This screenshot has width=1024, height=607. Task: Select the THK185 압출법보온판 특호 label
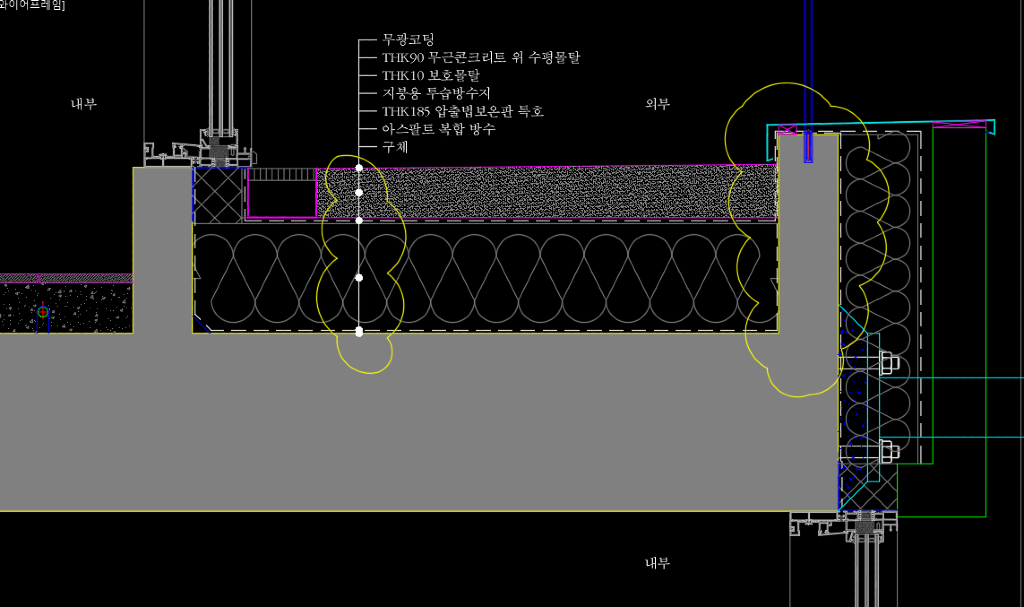click(462, 112)
